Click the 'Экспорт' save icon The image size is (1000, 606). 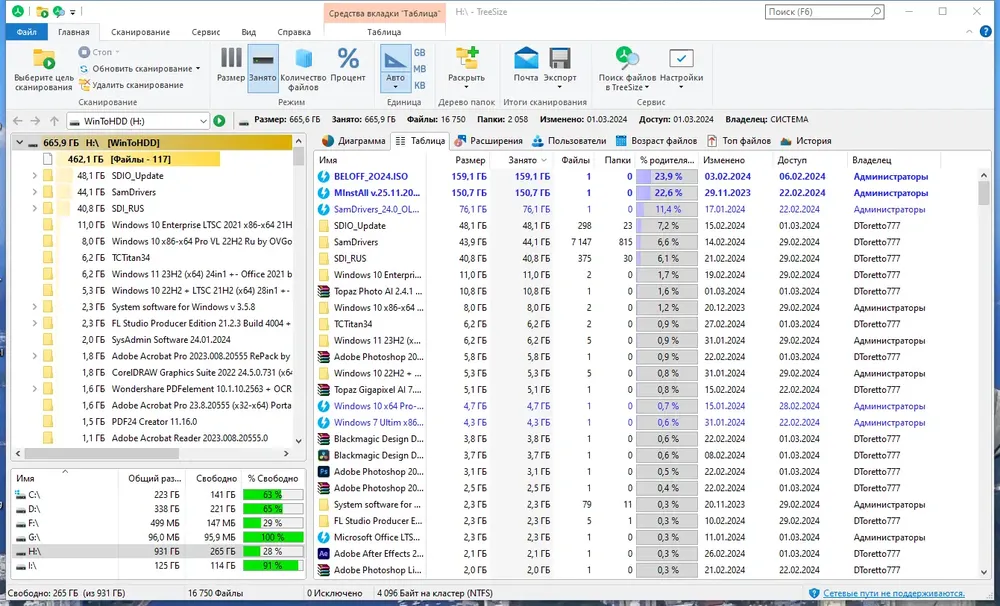560,59
